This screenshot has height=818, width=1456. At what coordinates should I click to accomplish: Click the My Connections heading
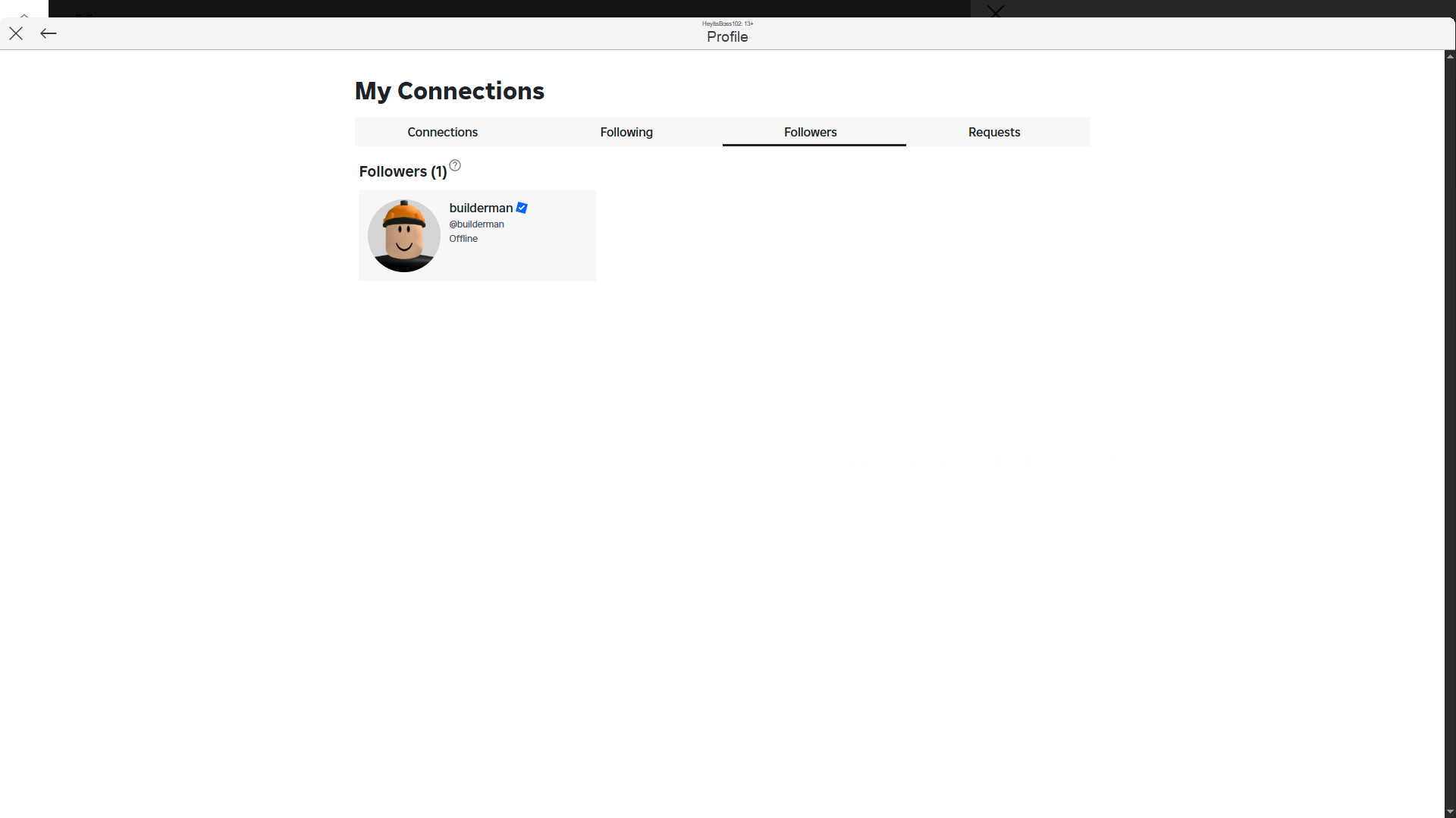[x=450, y=91]
